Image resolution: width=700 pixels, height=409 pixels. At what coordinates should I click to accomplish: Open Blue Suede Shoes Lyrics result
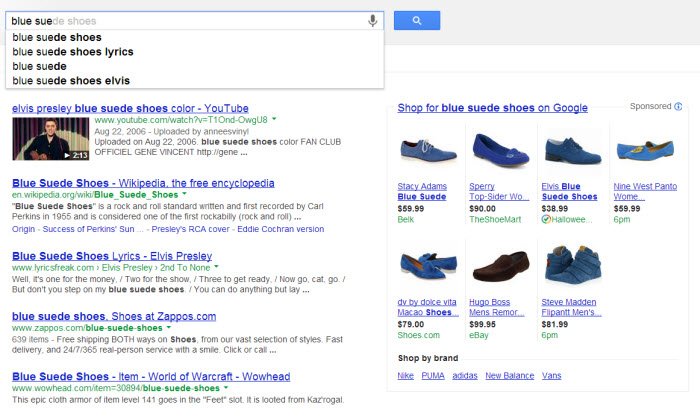click(112, 256)
